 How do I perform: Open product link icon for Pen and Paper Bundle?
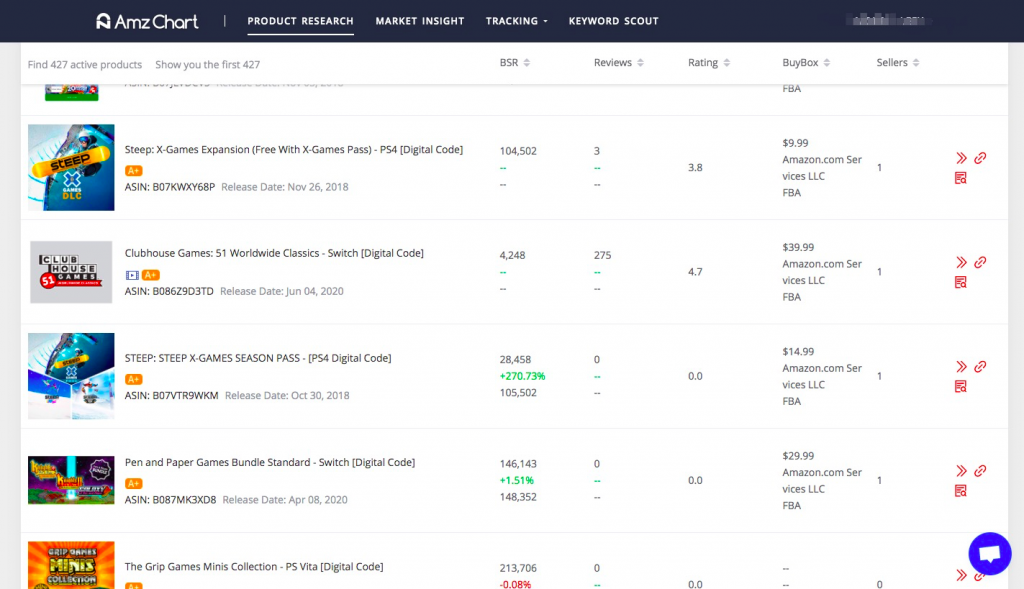coord(980,471)
